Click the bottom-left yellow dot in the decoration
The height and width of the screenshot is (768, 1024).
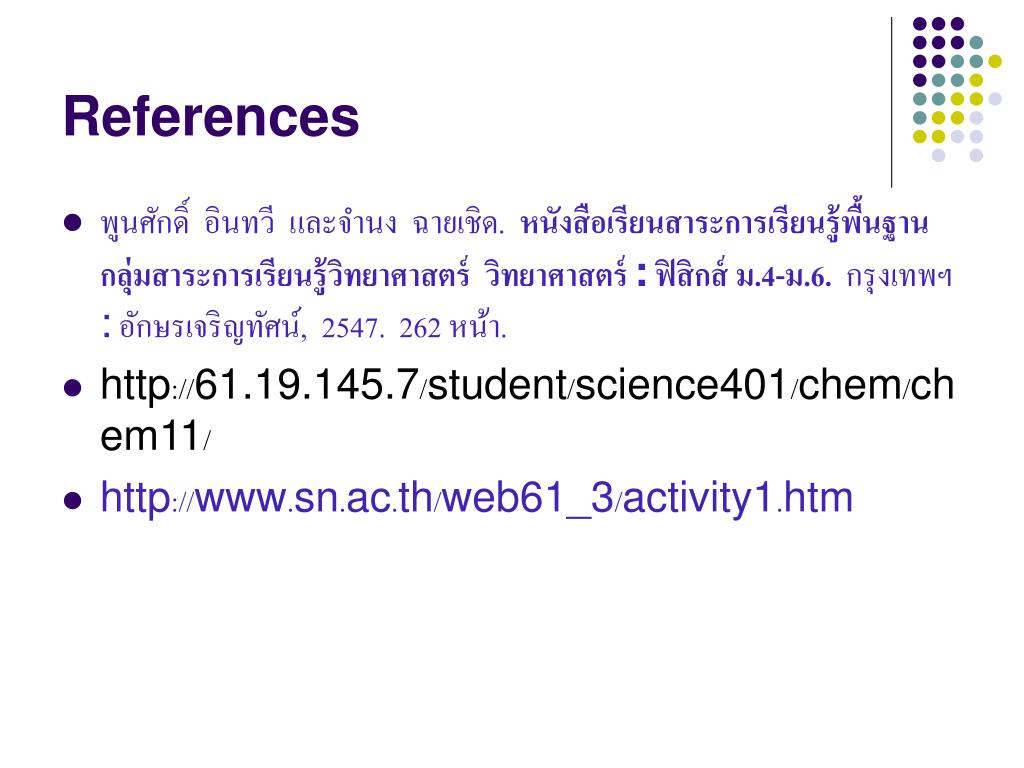click(x=920, y=136)
